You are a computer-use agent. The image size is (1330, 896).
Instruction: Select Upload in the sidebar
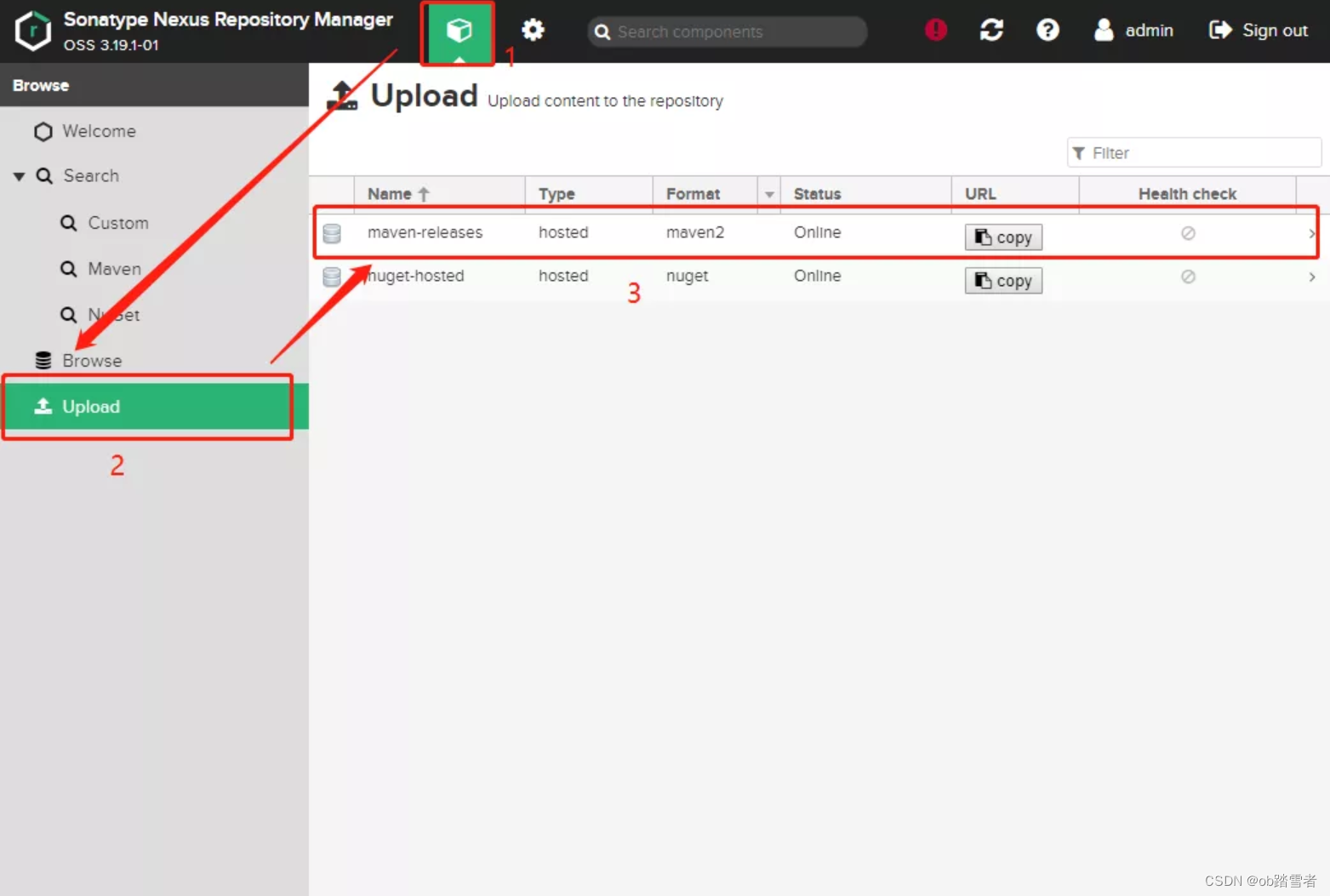tap(154, 407)
